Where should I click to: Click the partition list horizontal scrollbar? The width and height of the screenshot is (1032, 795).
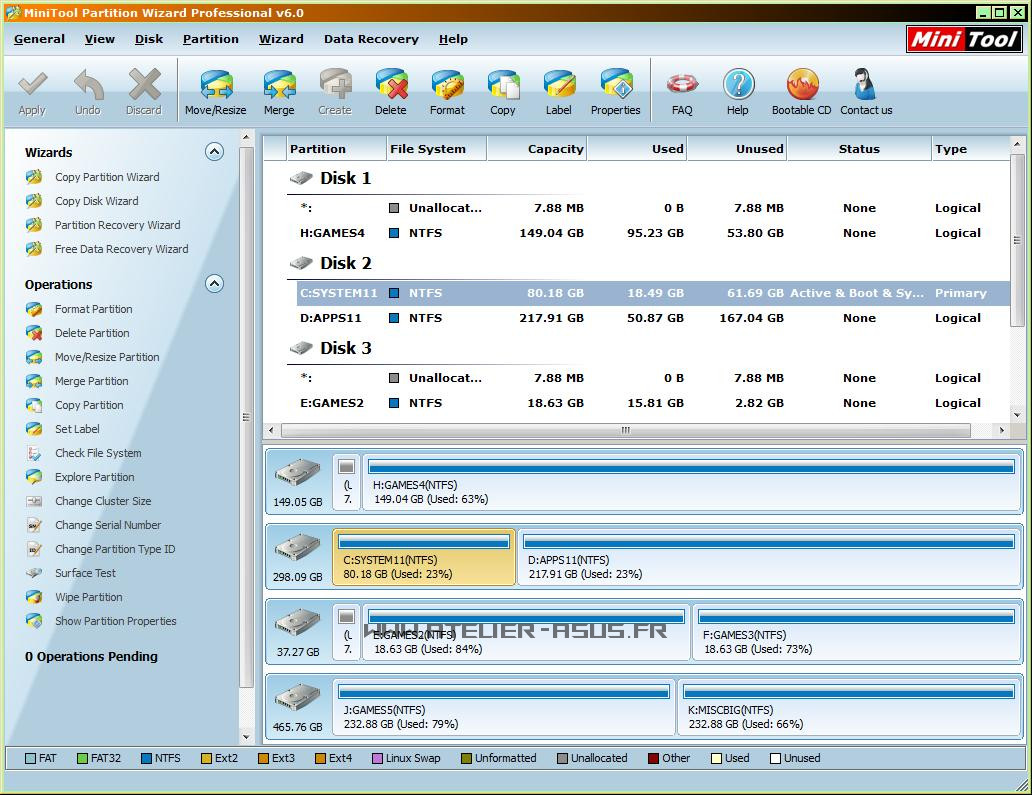point(626,431)
